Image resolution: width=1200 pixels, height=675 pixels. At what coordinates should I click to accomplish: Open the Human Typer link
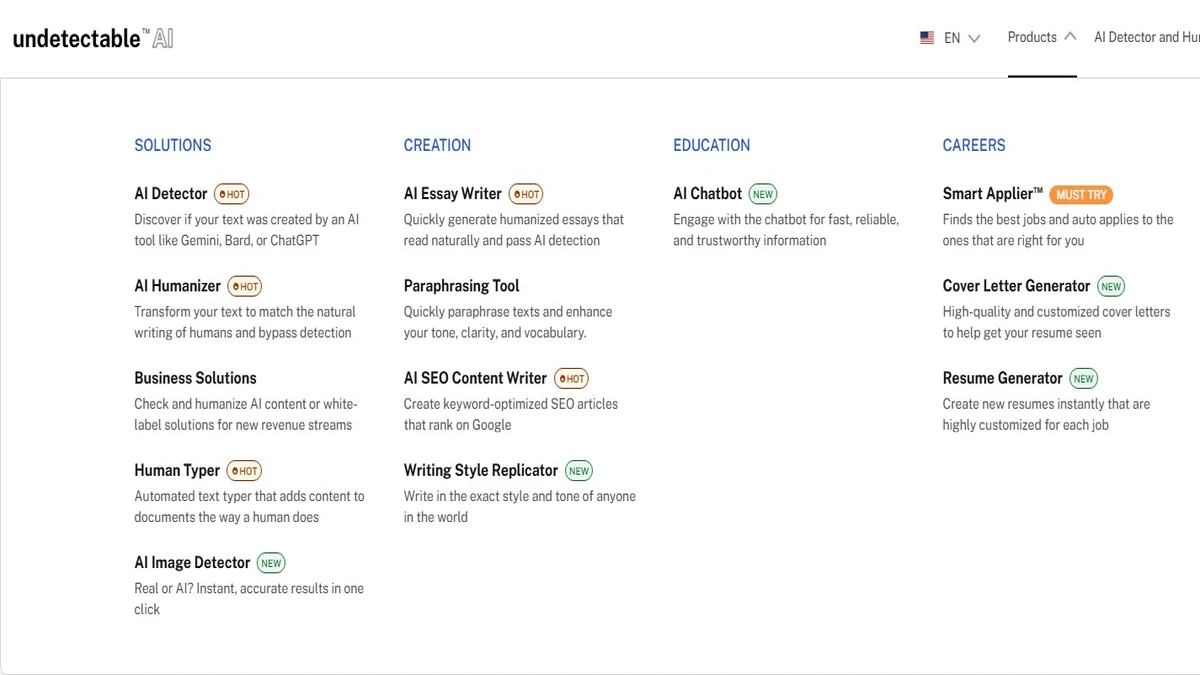(177, 470)
